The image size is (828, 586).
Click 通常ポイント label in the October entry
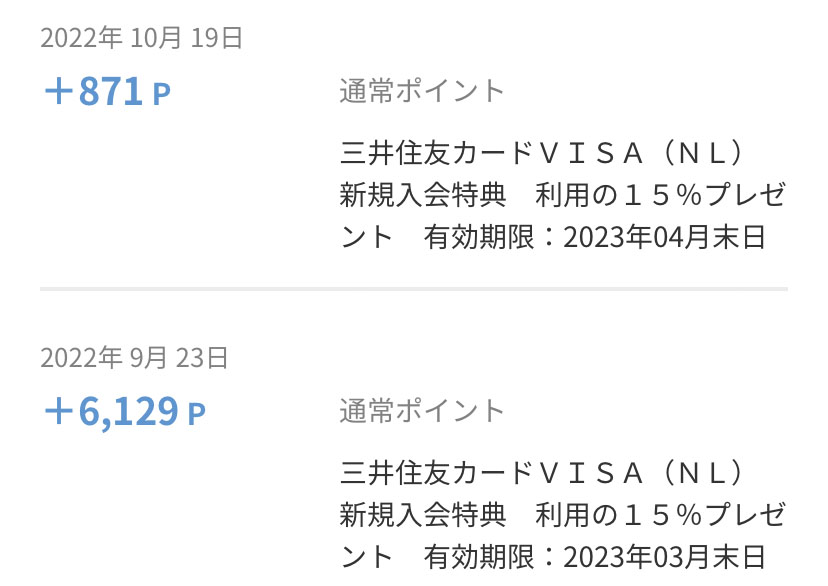click(x=422, y=91)
